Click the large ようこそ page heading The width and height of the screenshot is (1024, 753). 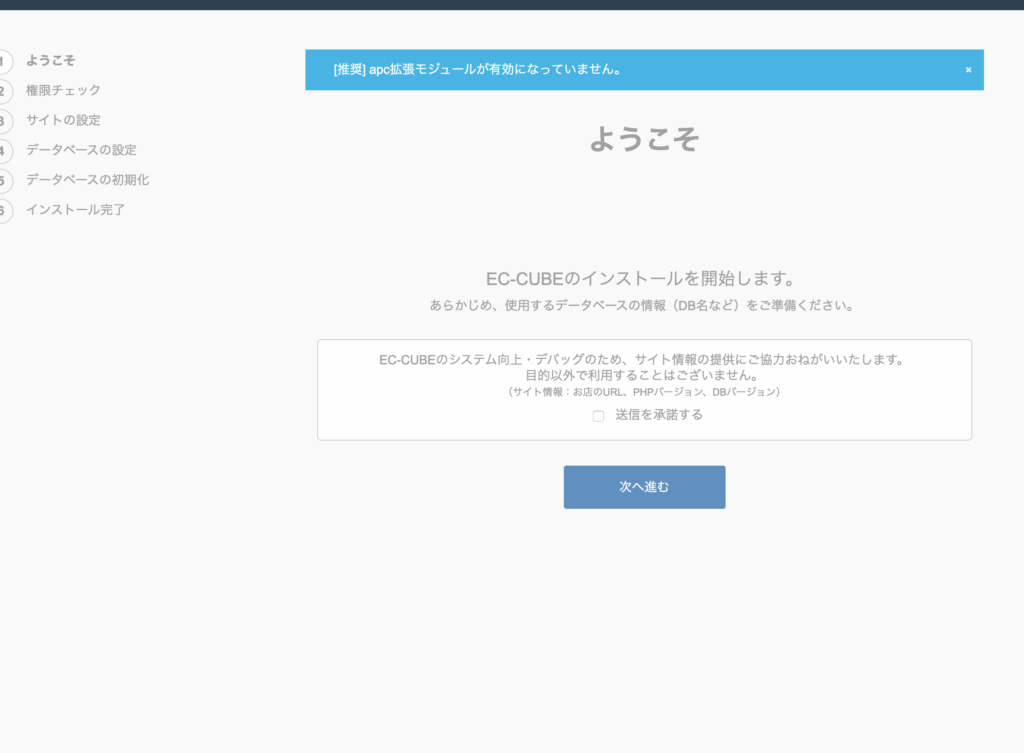click(644, 139)
